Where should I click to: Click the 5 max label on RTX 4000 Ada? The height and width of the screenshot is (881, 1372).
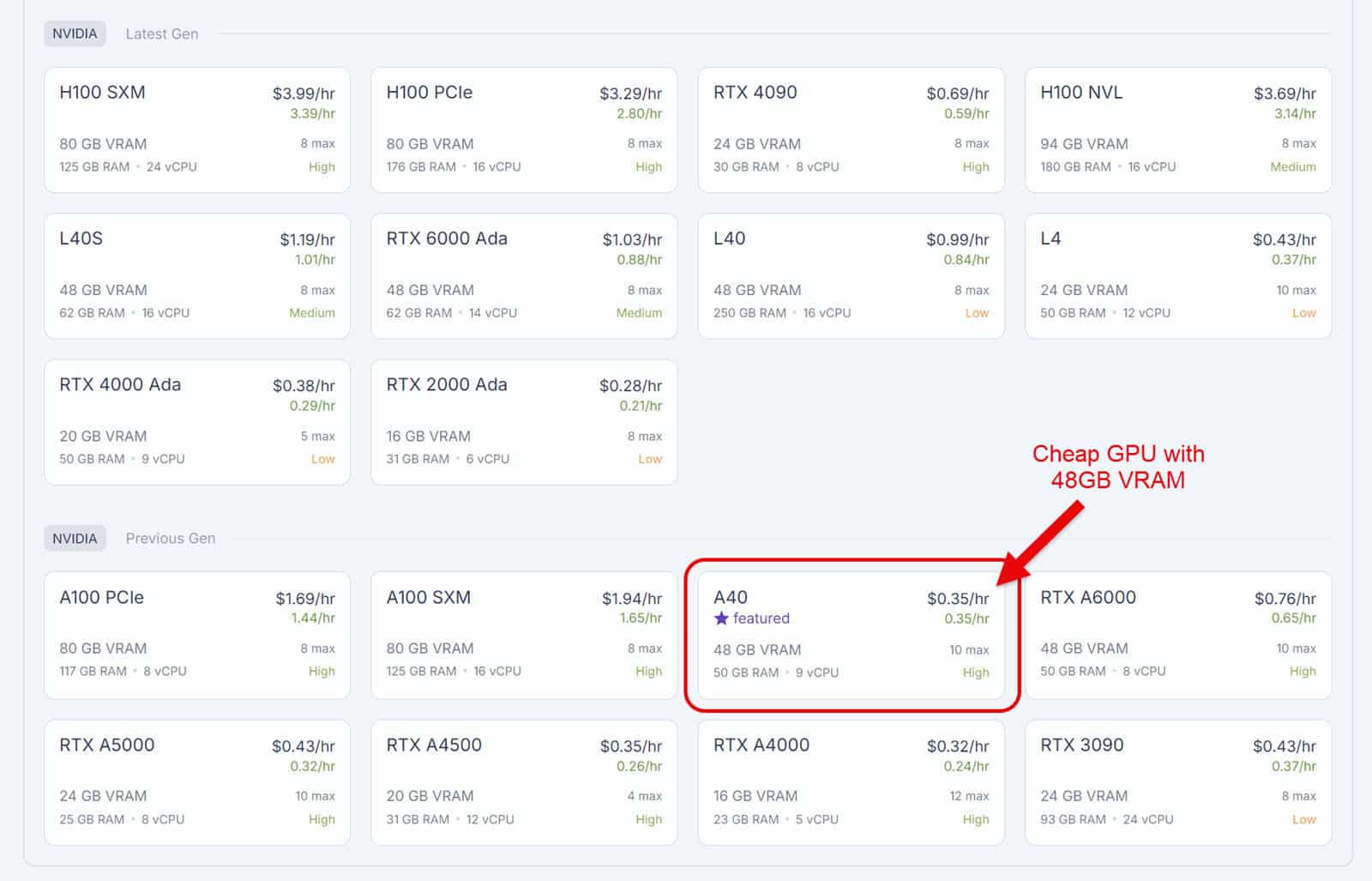(318, 436)
